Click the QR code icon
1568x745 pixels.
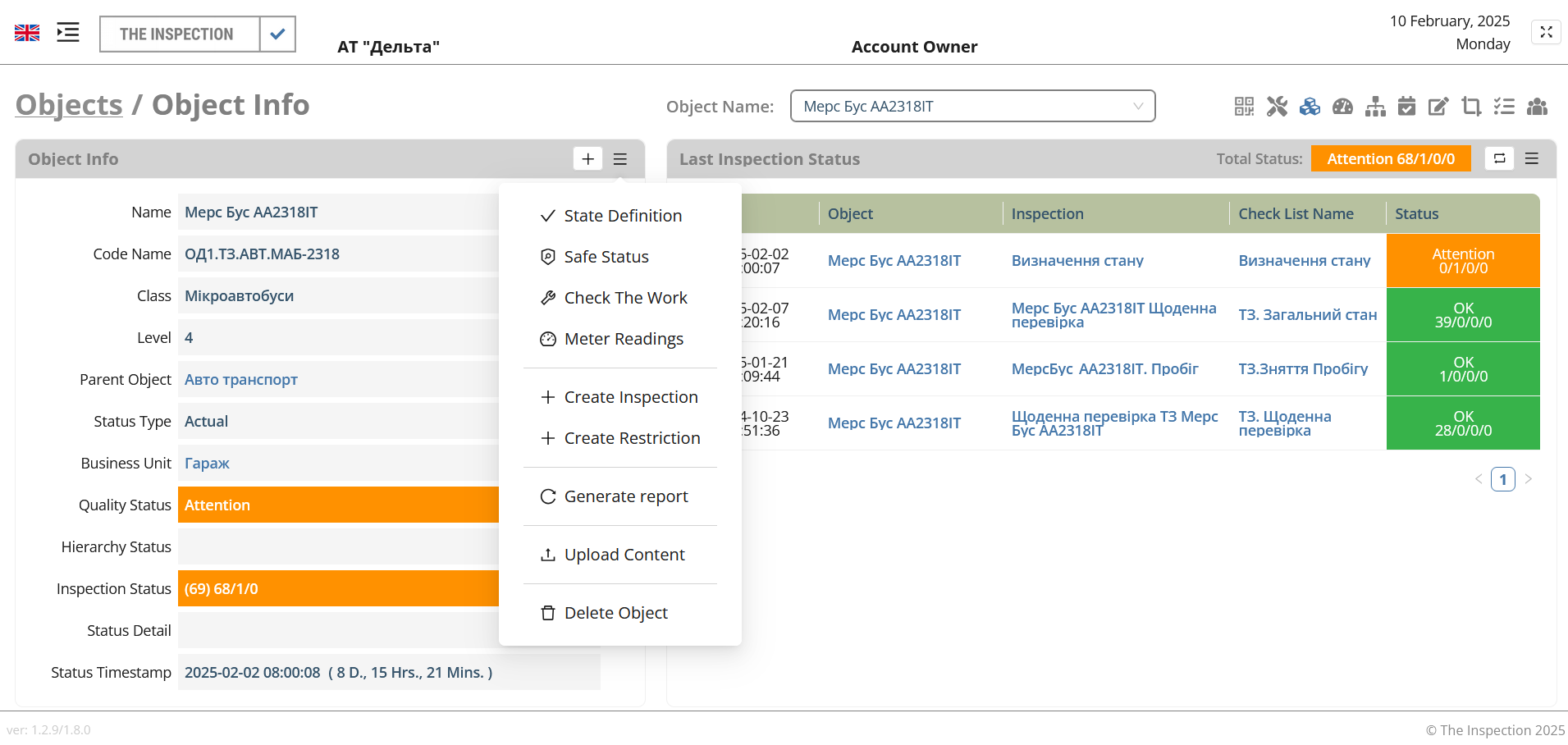[1244, 107]
